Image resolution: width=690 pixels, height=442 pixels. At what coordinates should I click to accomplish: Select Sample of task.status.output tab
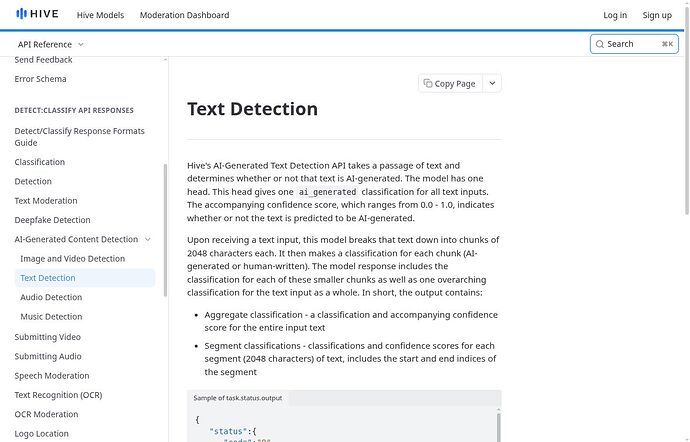[x=238, y=398]
